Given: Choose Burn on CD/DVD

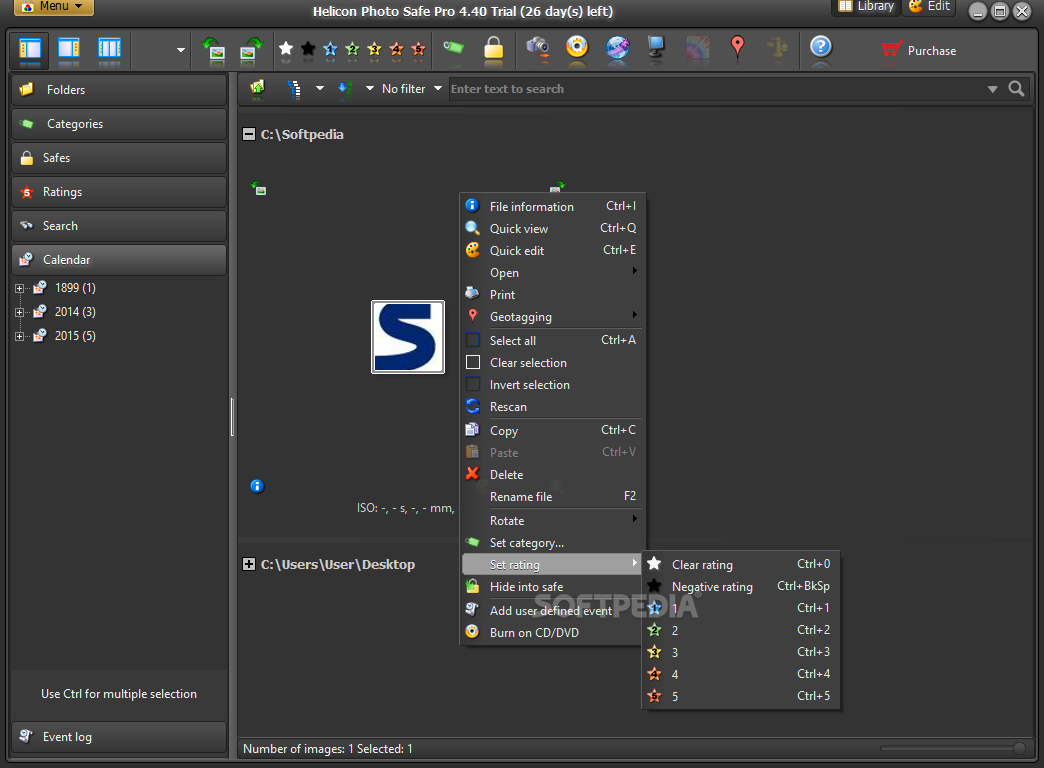Looking at the screenshot, I should point(551,632).
